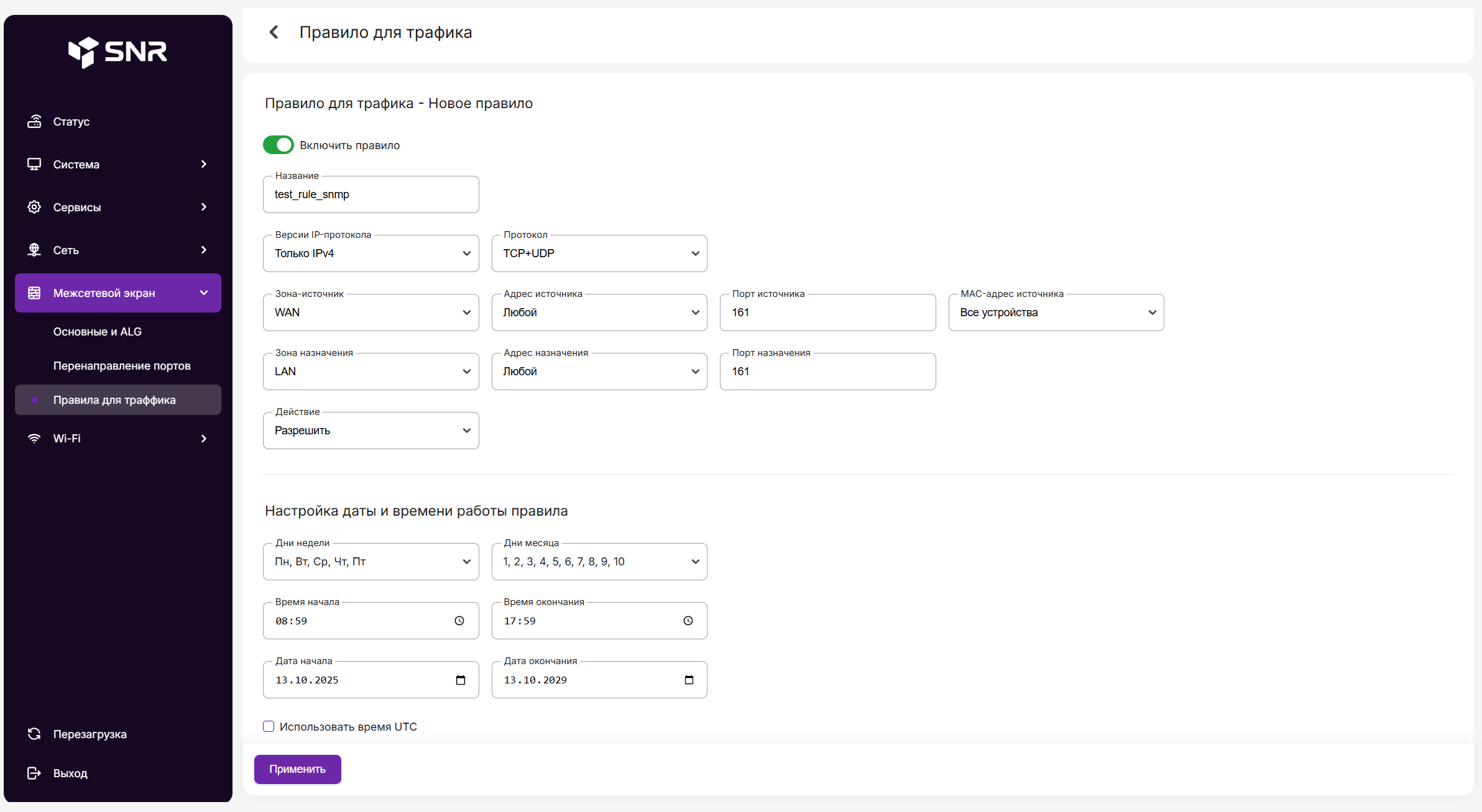Open the Действие Разрешить dropdown
This screenshot has width=1482, height=812.
(x=370, y=431)
